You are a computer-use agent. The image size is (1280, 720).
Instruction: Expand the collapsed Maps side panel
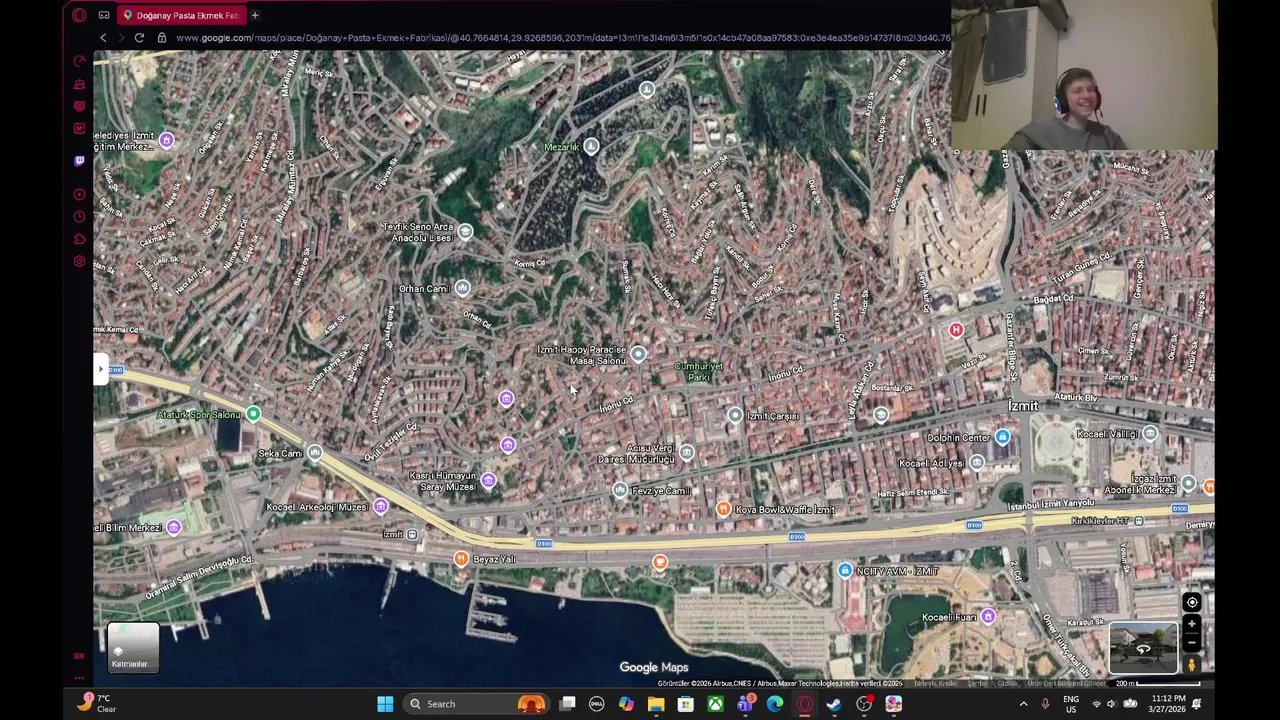click(100, 369)
